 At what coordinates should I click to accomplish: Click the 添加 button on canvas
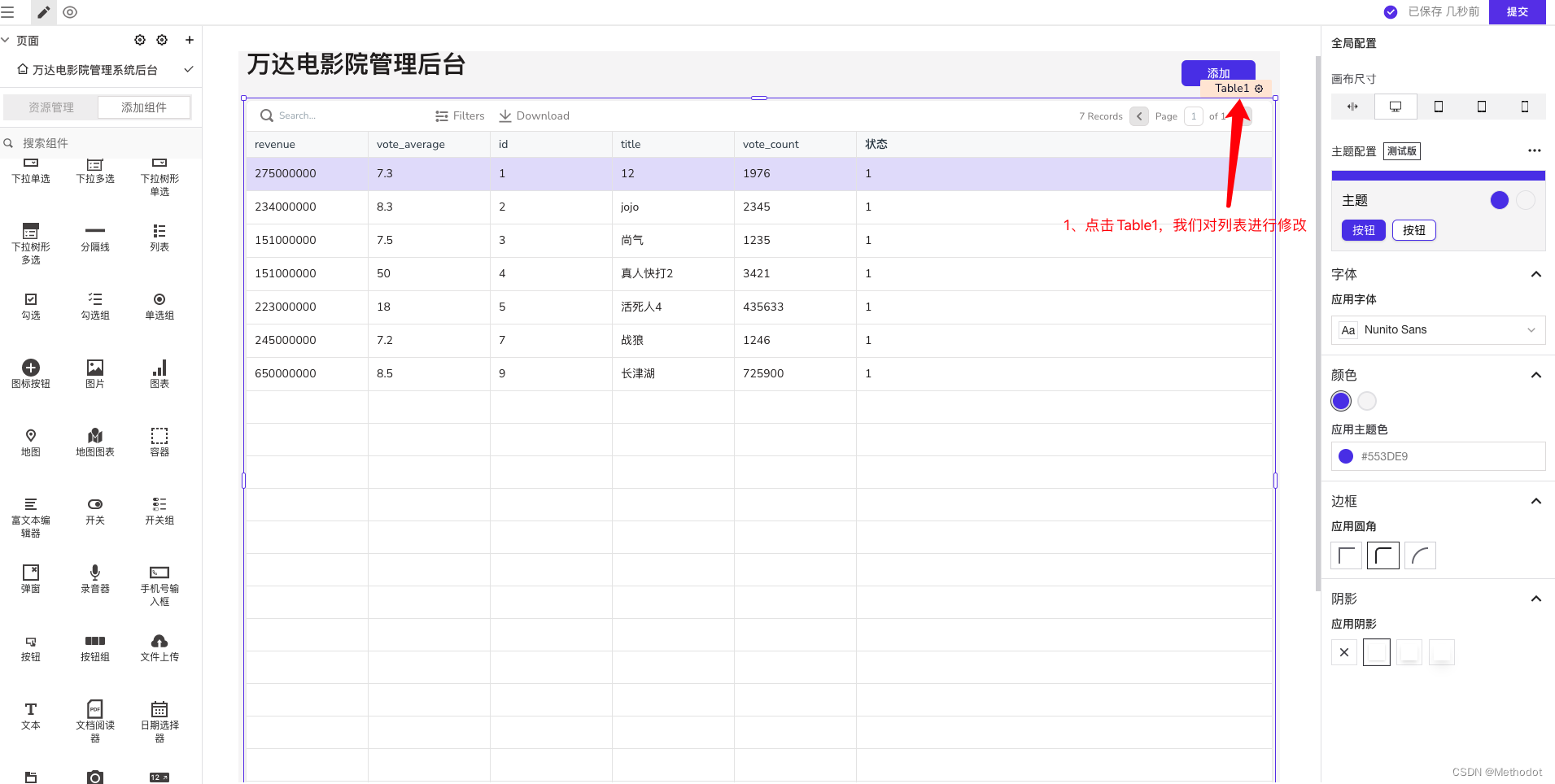(x=1218, y=73)
